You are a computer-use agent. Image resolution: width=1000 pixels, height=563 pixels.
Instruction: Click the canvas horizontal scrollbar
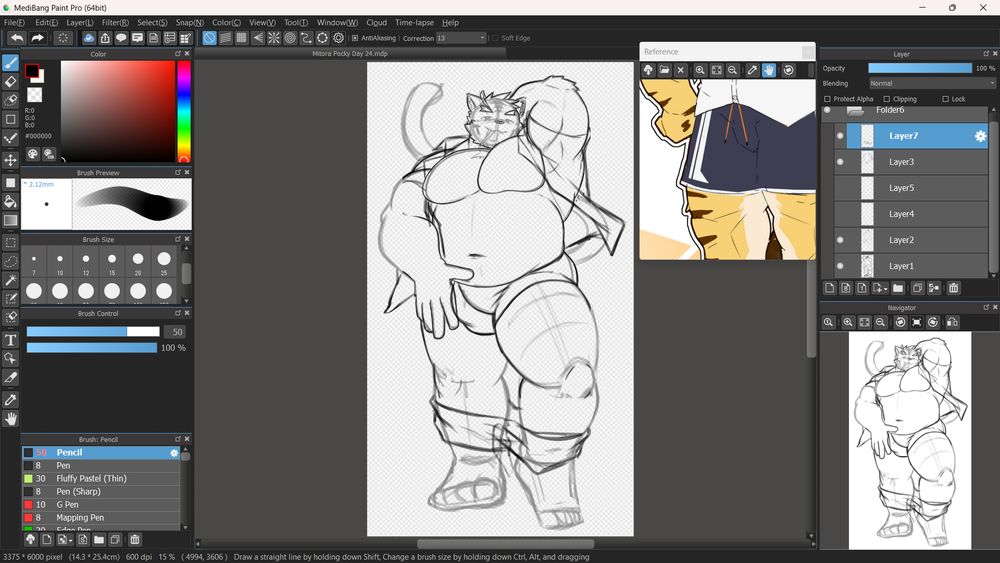(x=506, y=544)
